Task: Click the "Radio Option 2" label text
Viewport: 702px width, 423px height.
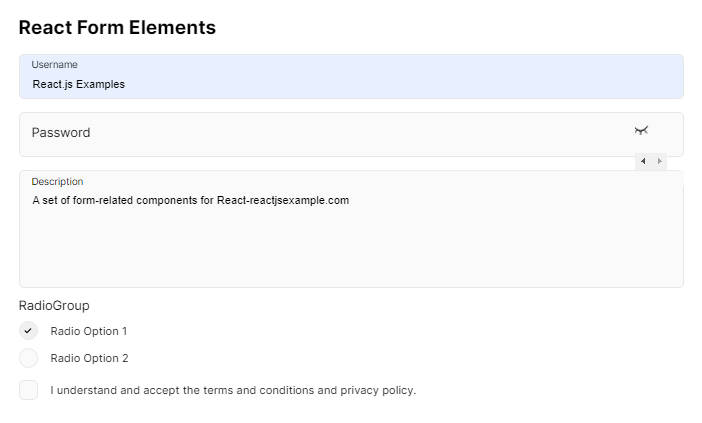Action: coord(89,358)
